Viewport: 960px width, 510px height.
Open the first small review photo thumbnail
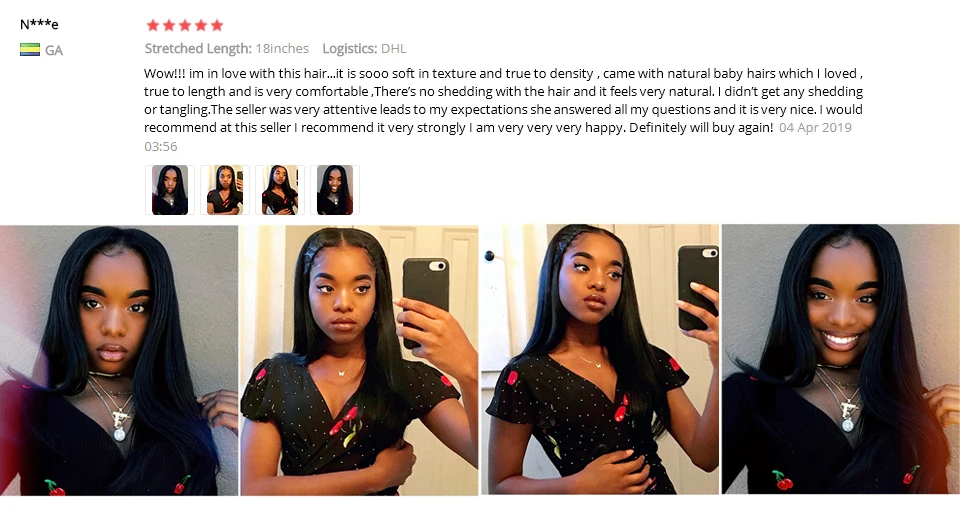point(170,190)
